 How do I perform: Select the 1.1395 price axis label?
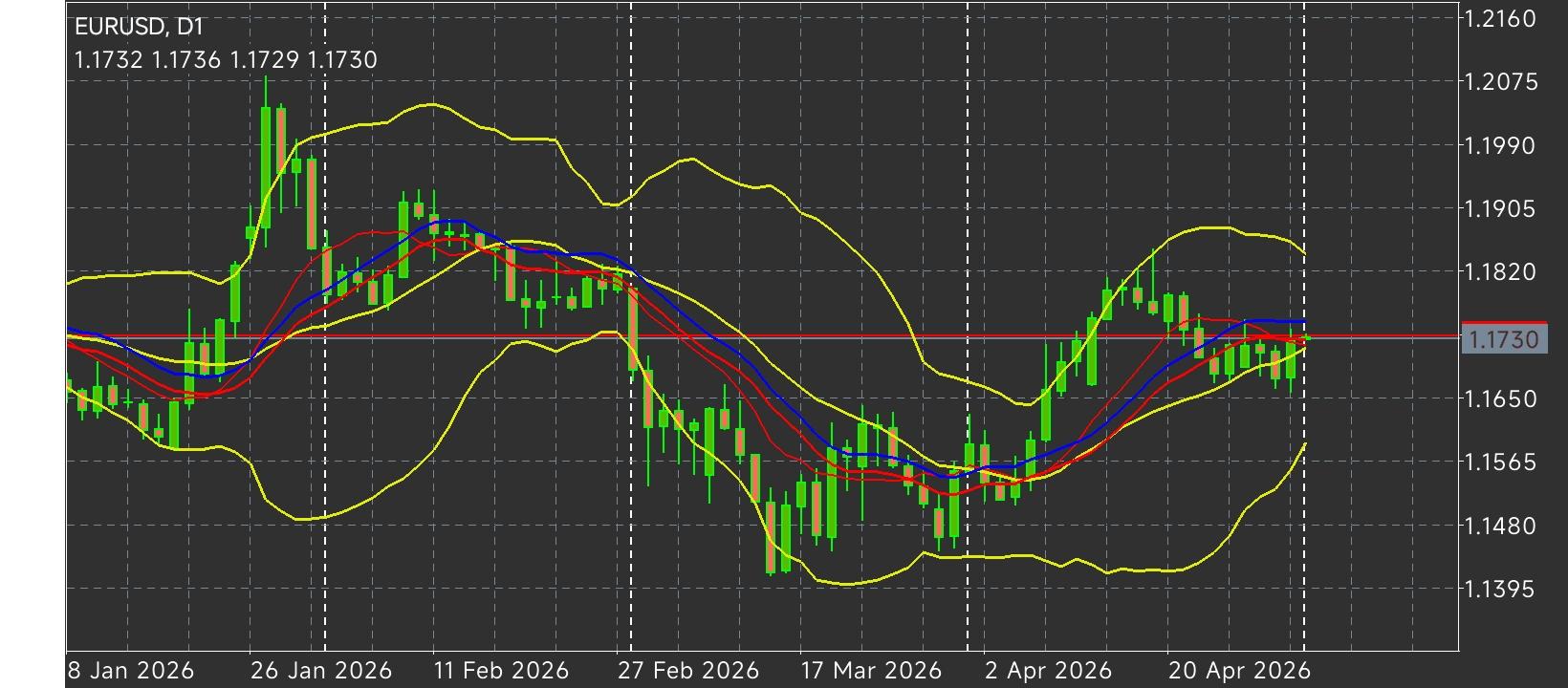(x=1502, y=589)
